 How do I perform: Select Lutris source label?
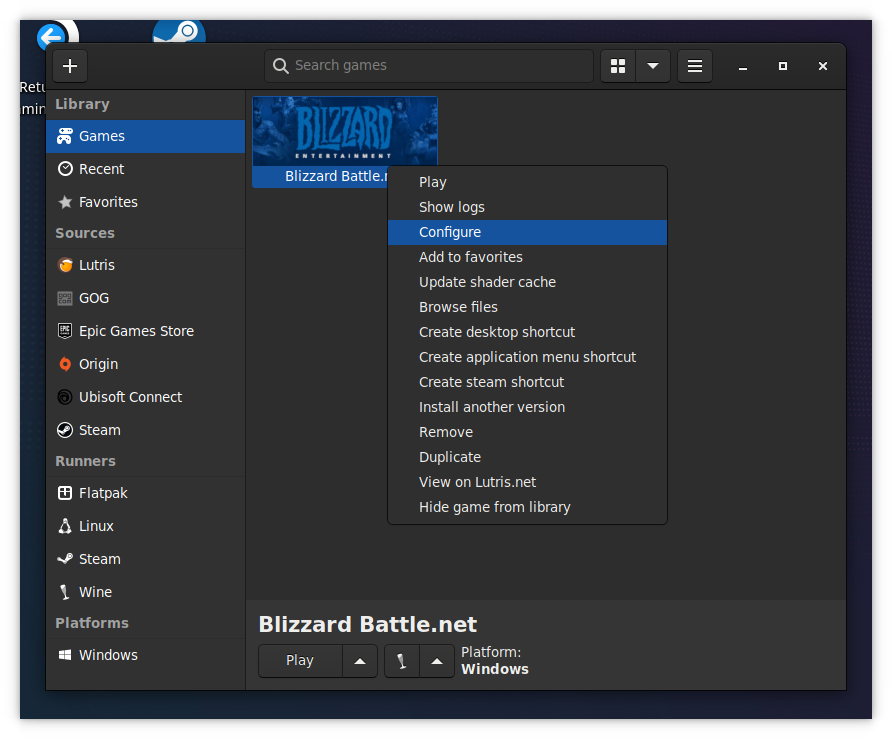pos(97,265)
